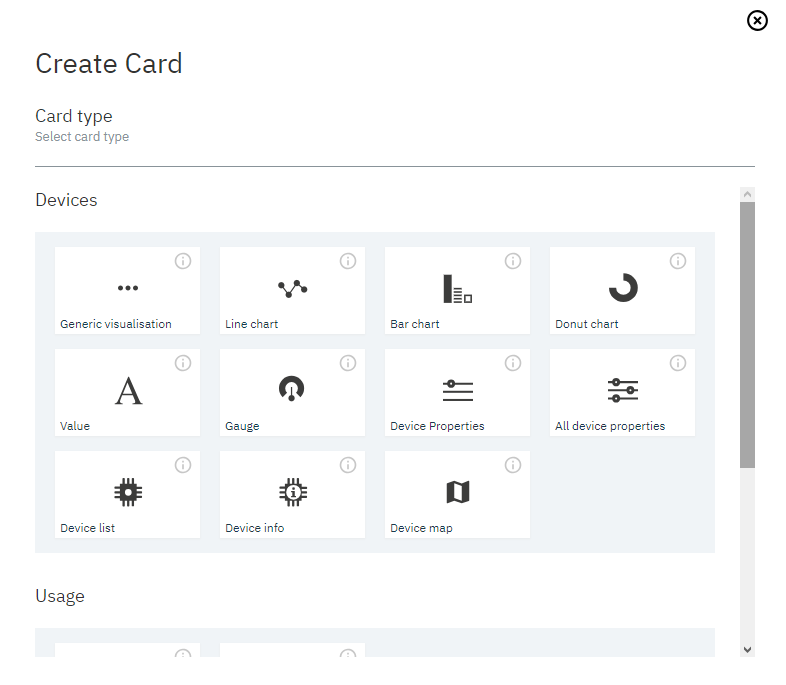Select the Device list chip icon
The image size is (786, 685).
click(x=128, y=492)
